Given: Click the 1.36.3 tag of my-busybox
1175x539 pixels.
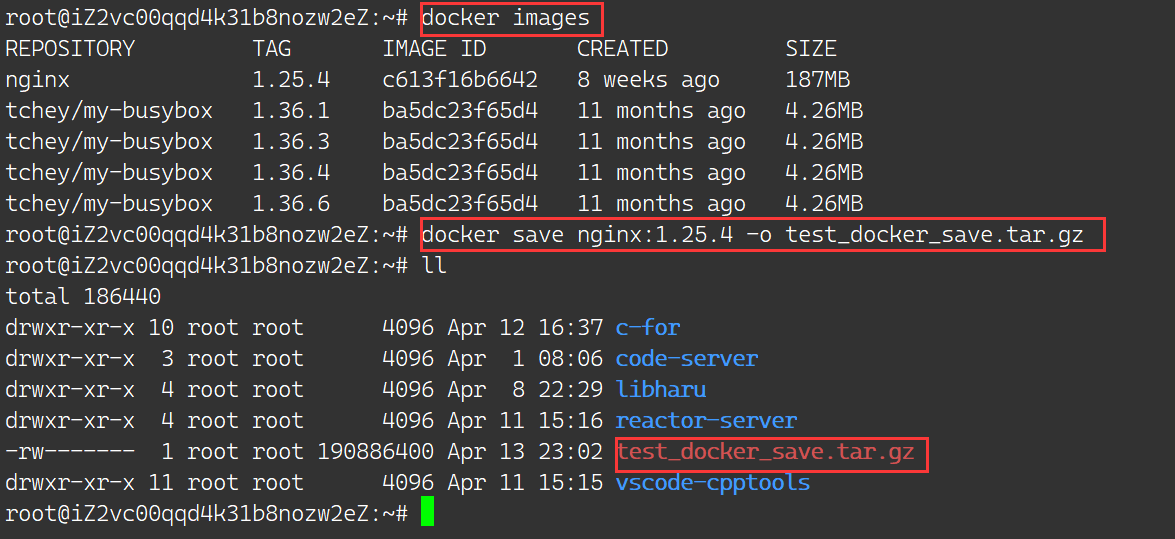Looking at the screenshot, I should point(292,142).
